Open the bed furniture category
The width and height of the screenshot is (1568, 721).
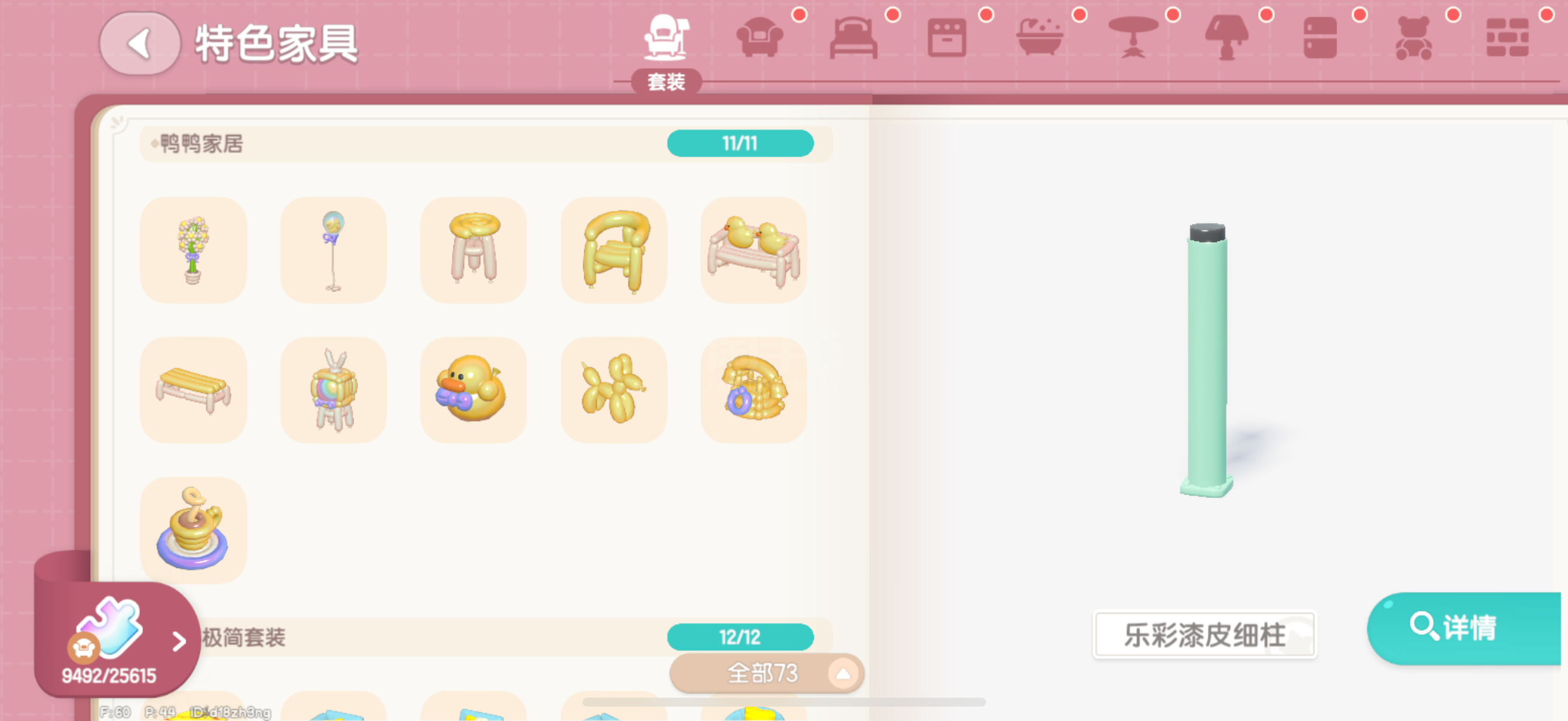pos(853,38)
